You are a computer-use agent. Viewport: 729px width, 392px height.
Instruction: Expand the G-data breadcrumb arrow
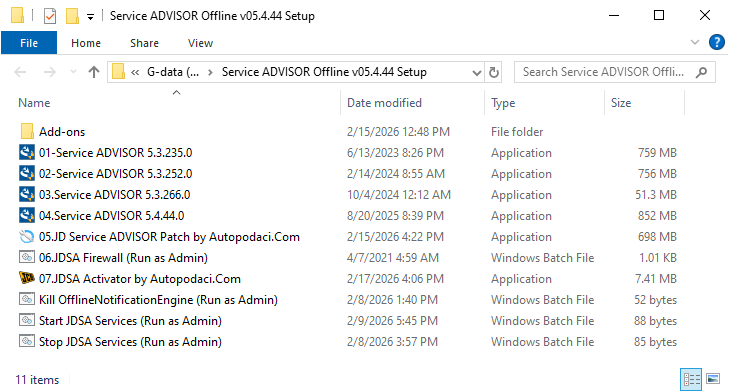click(211, 72)
